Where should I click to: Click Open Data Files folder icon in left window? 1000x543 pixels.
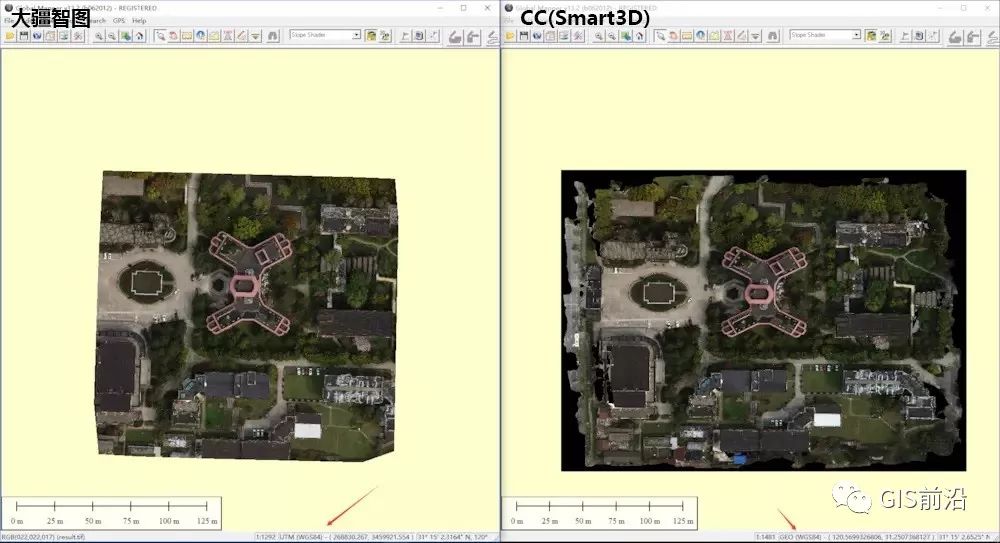tap(10, 36)
